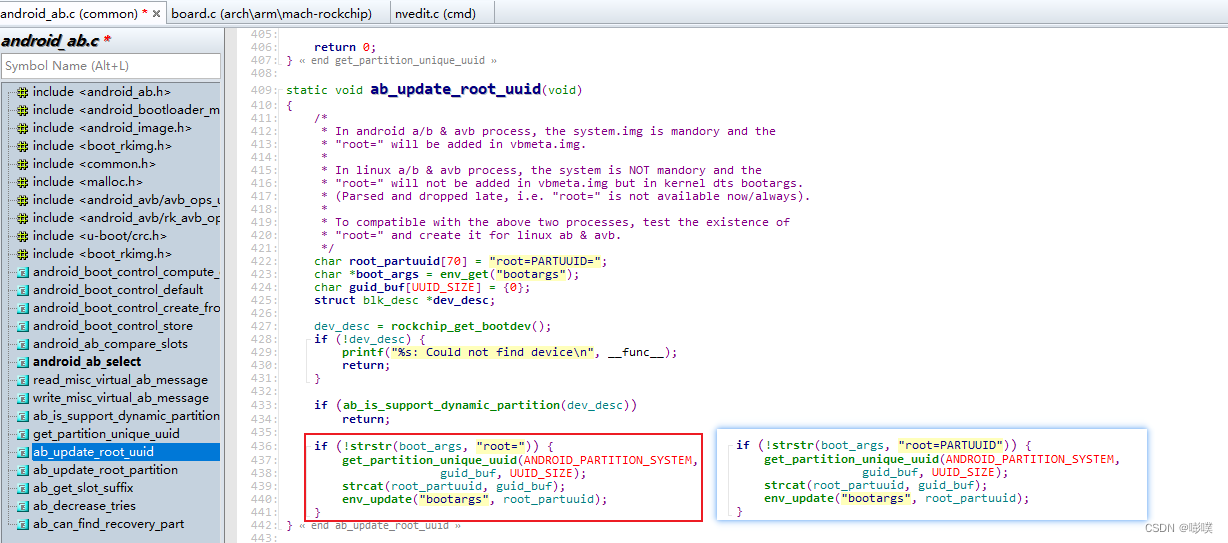Click env_update call on line 440

tap(376, 499)
